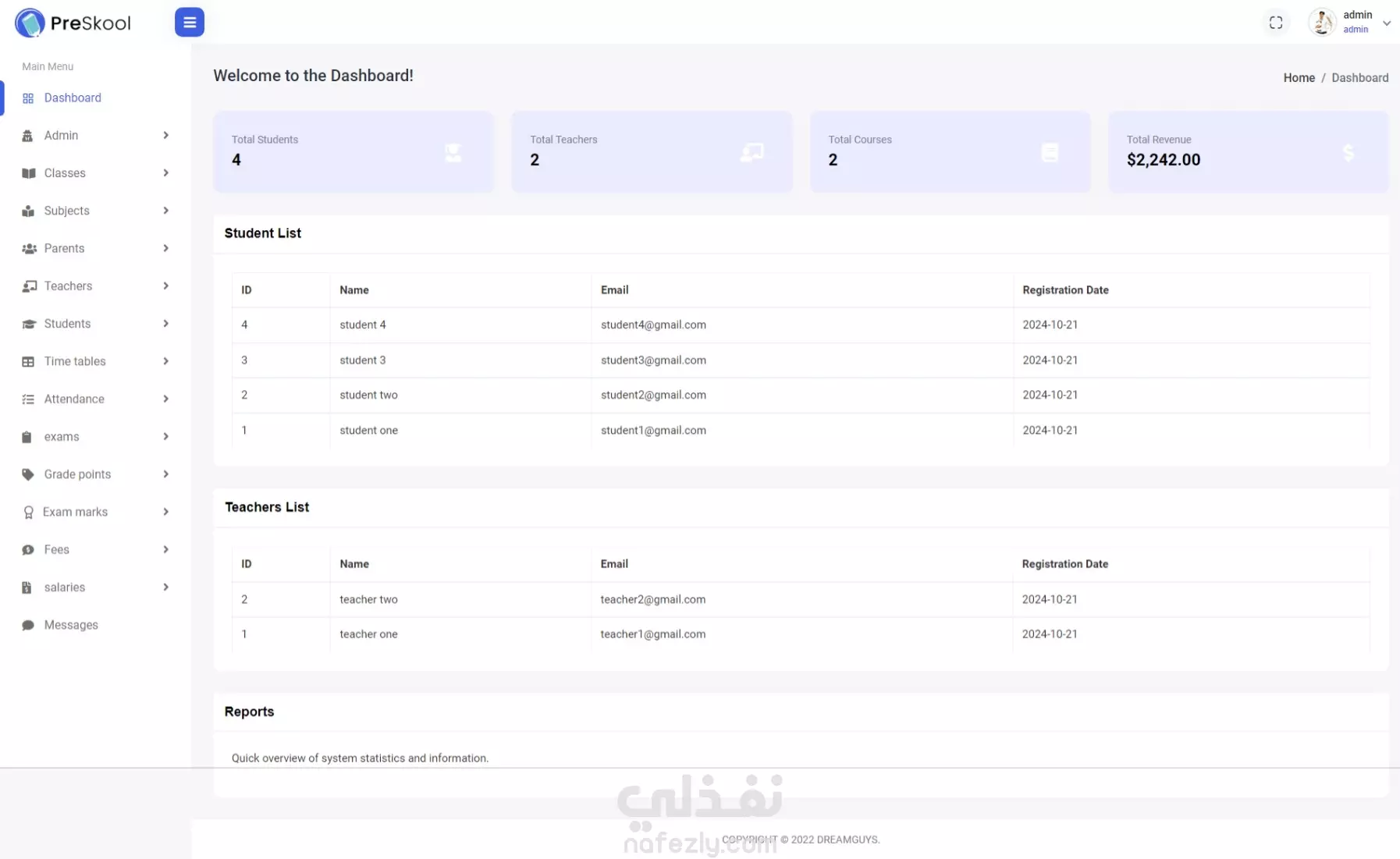Click student3@gmail.com email cell
The image size is (1400, 859).
[653, 360]
